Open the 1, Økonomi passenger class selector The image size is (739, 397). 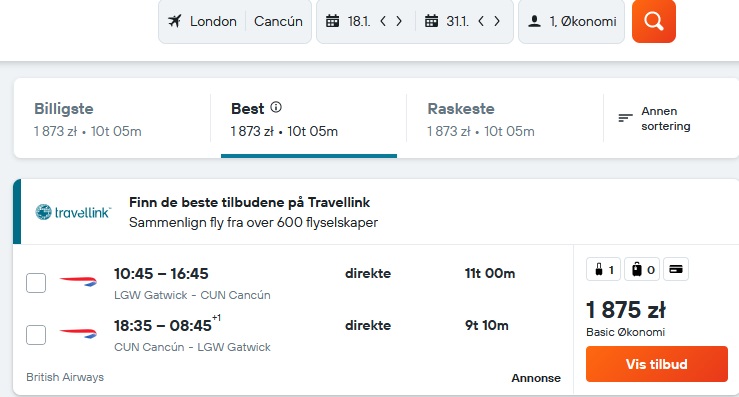572,21
